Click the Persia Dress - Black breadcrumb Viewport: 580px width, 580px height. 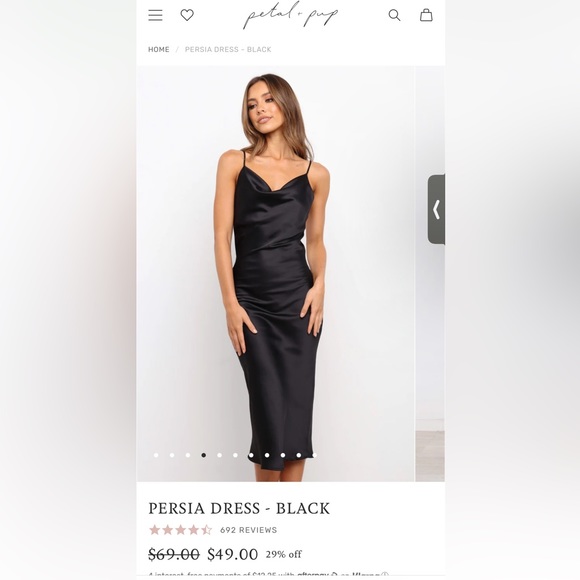(228, 50)
